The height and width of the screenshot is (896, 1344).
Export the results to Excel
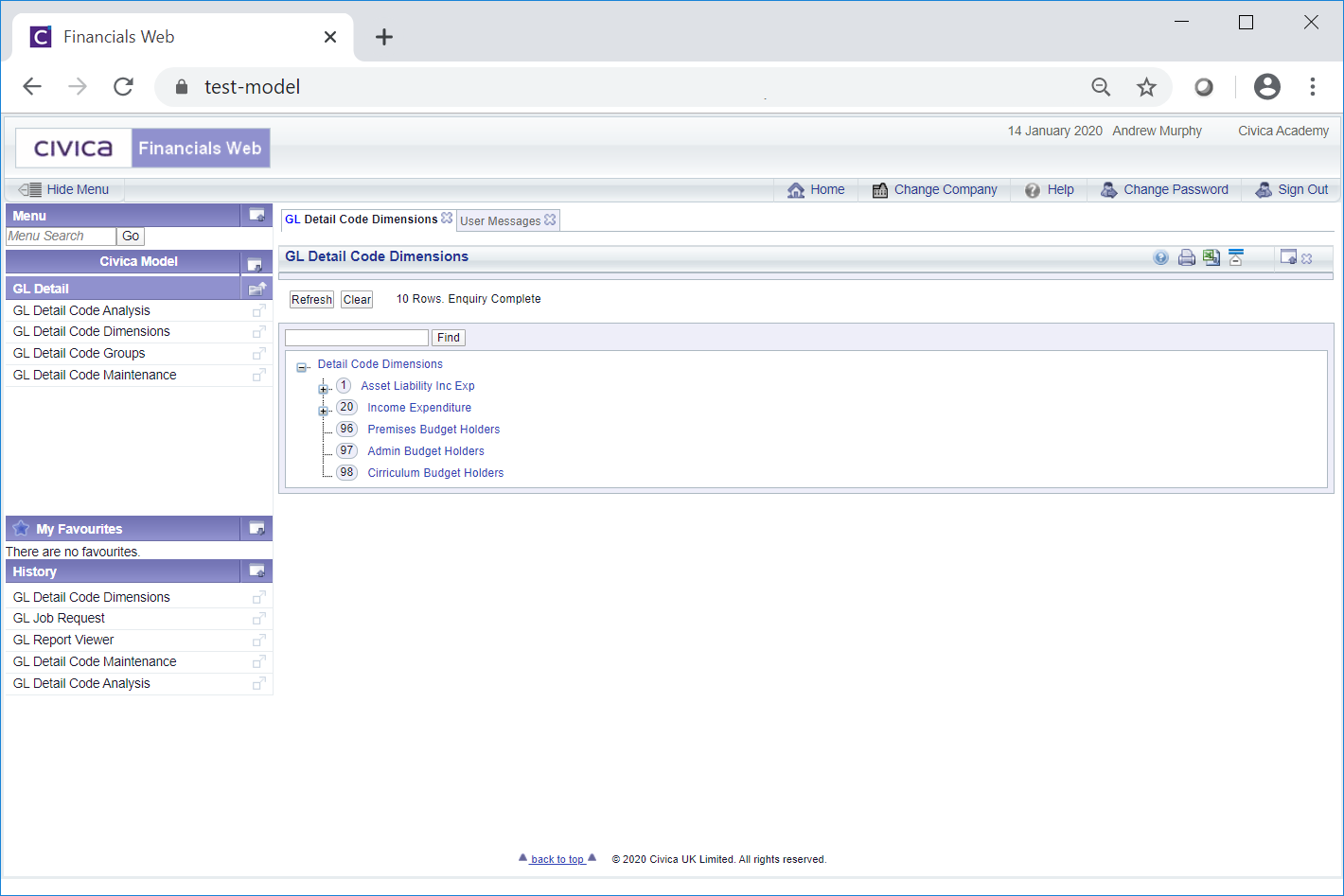[x=1211, y=257]
